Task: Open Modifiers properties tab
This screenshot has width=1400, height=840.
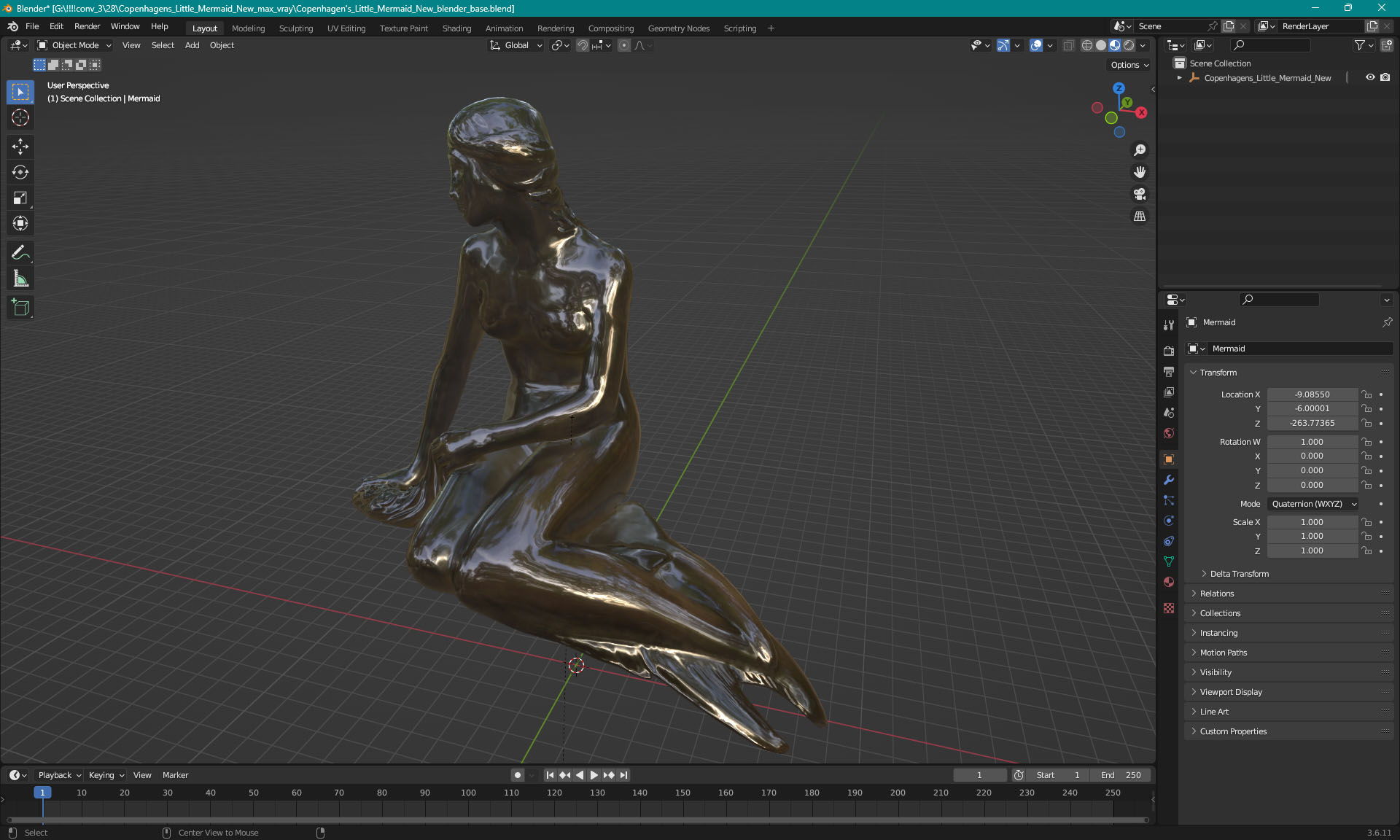Action: [1169, 480]
